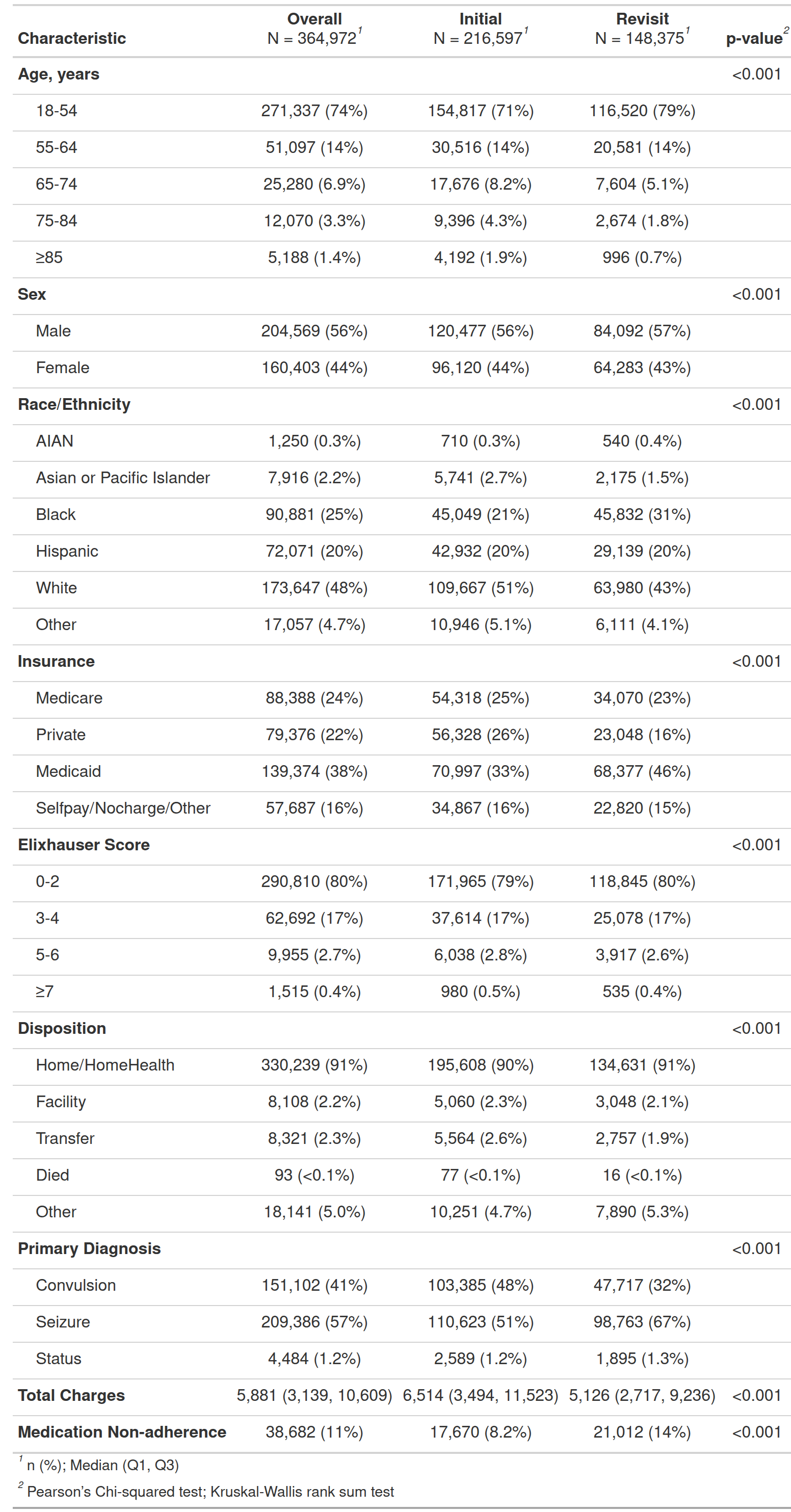
Task: Select the Elixhauser Score section label
Action: [84, 845]
